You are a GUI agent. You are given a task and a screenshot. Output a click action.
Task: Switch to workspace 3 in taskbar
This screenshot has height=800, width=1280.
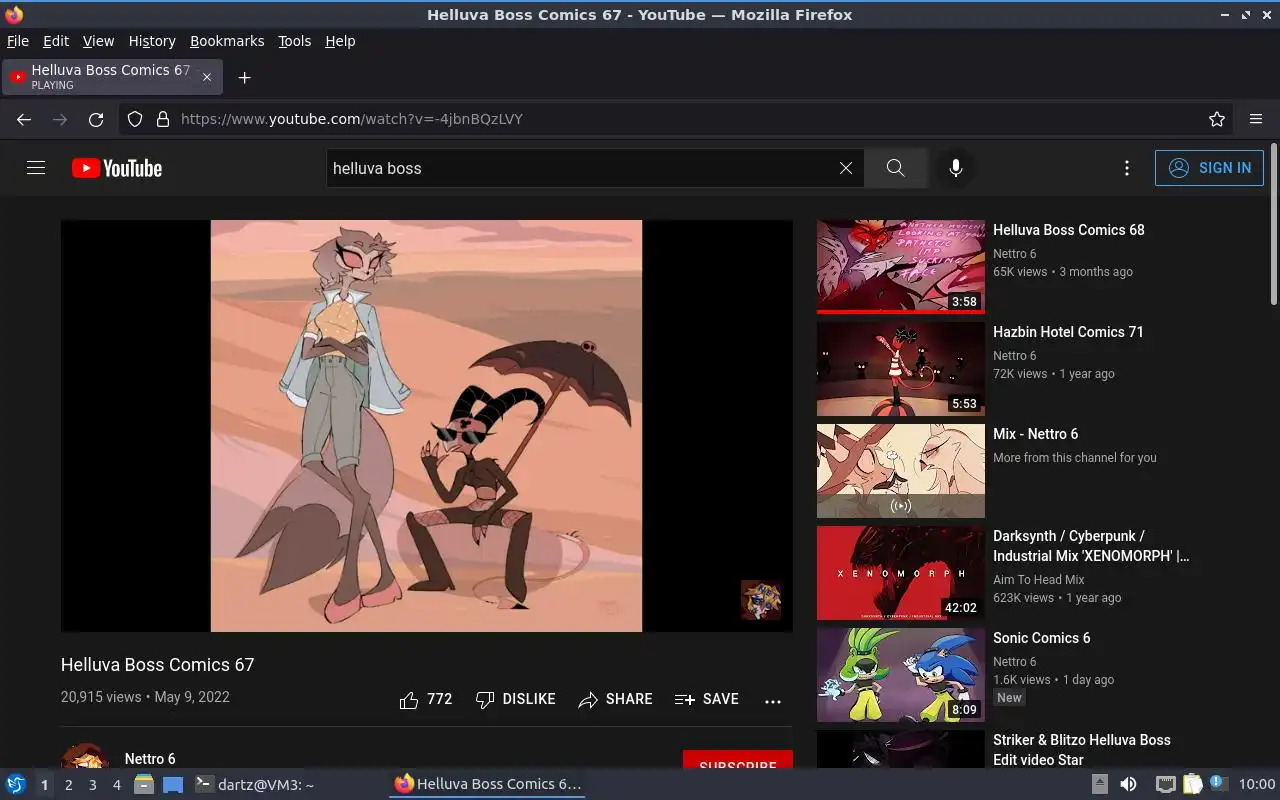click(x=92, y=785)
